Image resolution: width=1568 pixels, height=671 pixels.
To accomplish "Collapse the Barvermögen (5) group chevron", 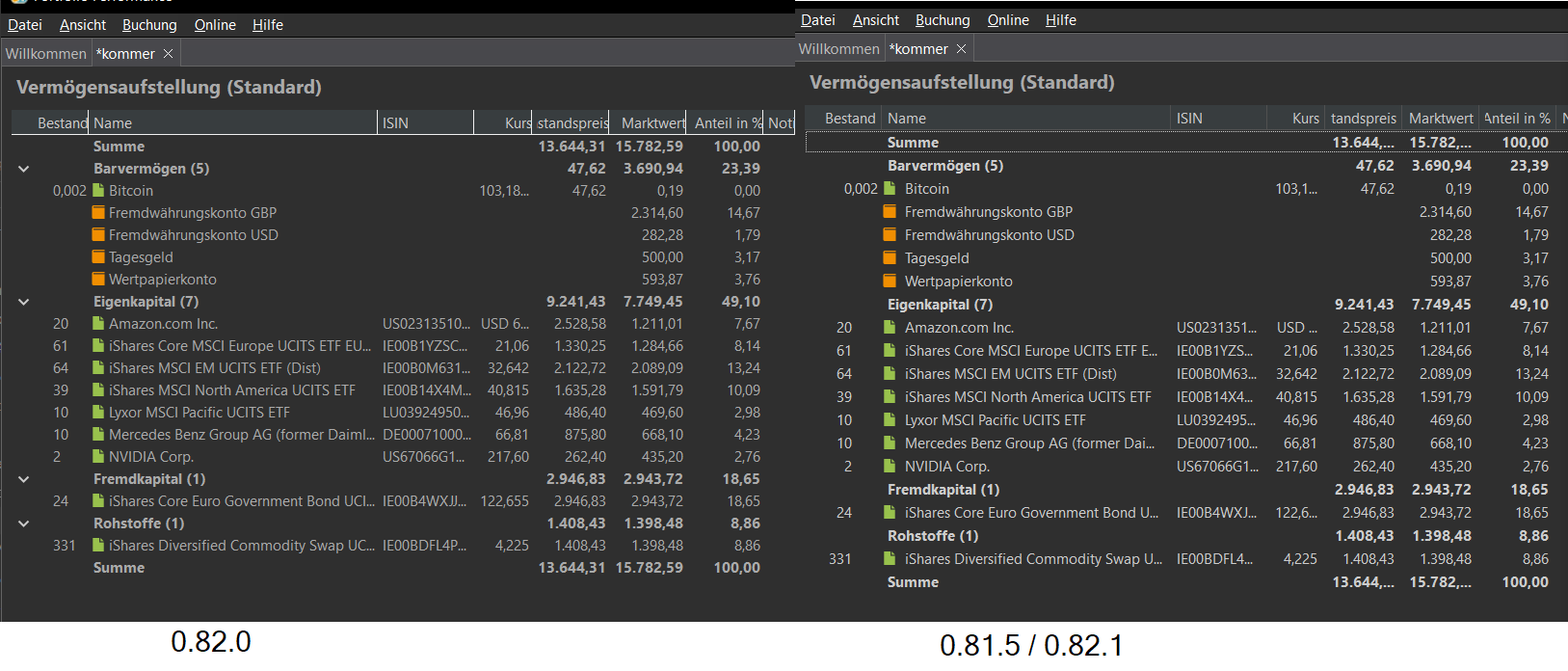I will click(24, 169).
